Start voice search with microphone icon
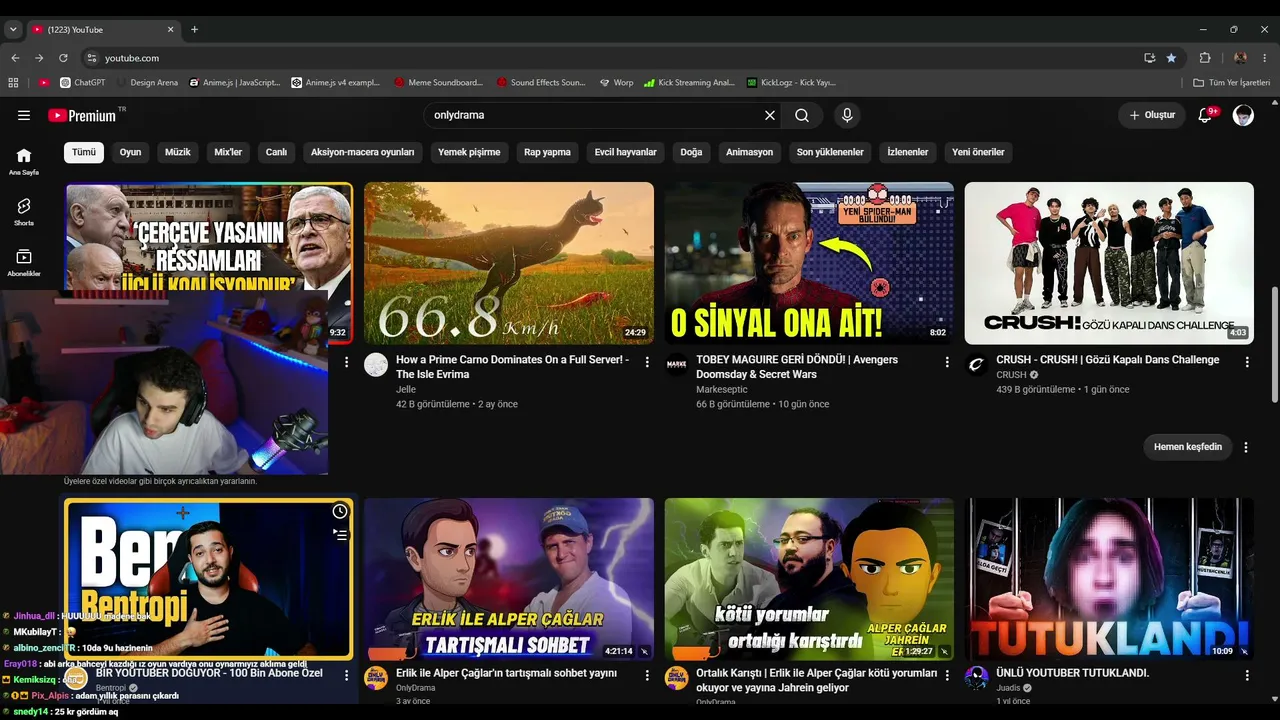This screenshot has height=720, width=1280. point(847,115)
